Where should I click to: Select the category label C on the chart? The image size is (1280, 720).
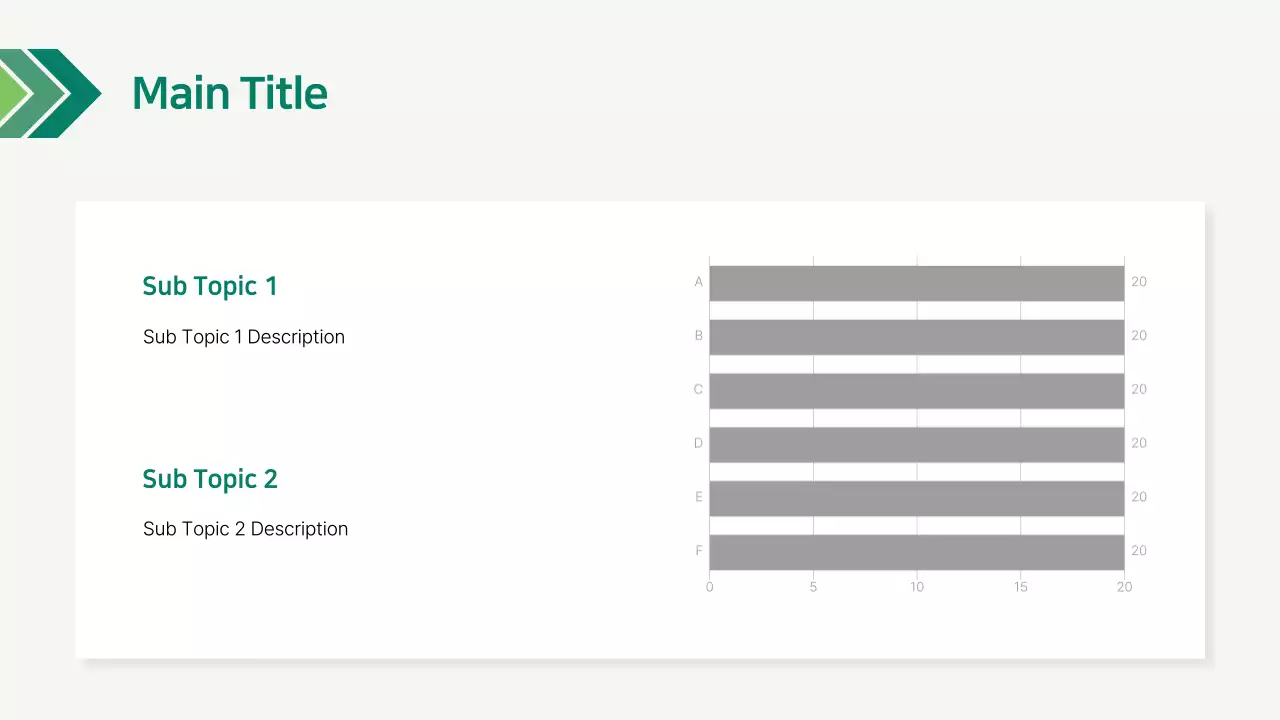pos(698,389)
